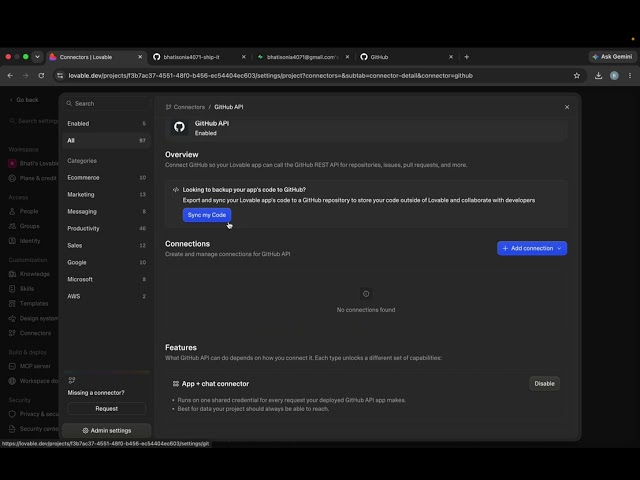Viewport: 640px width, 480px height.
Task: Open Plans & credits settings
Action: [x=33, y=178]
